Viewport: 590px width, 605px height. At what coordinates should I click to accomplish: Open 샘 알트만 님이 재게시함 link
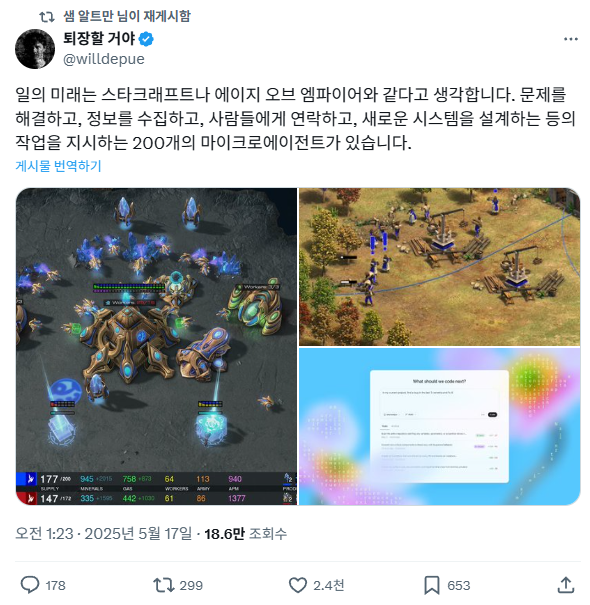coord(127,16)
